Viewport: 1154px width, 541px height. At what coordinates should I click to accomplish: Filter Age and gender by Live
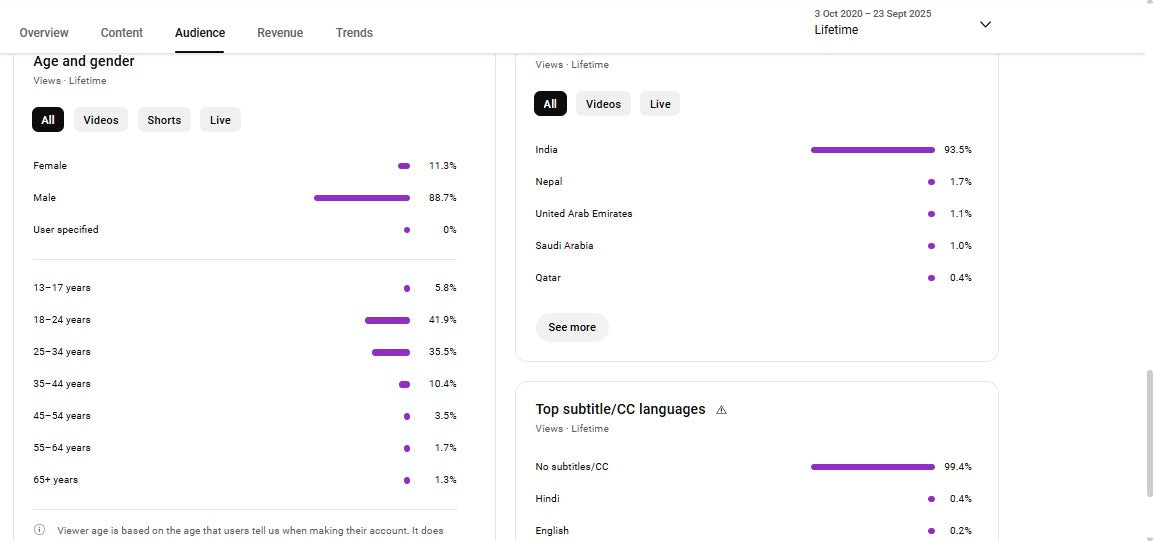[x=220, y=120]
